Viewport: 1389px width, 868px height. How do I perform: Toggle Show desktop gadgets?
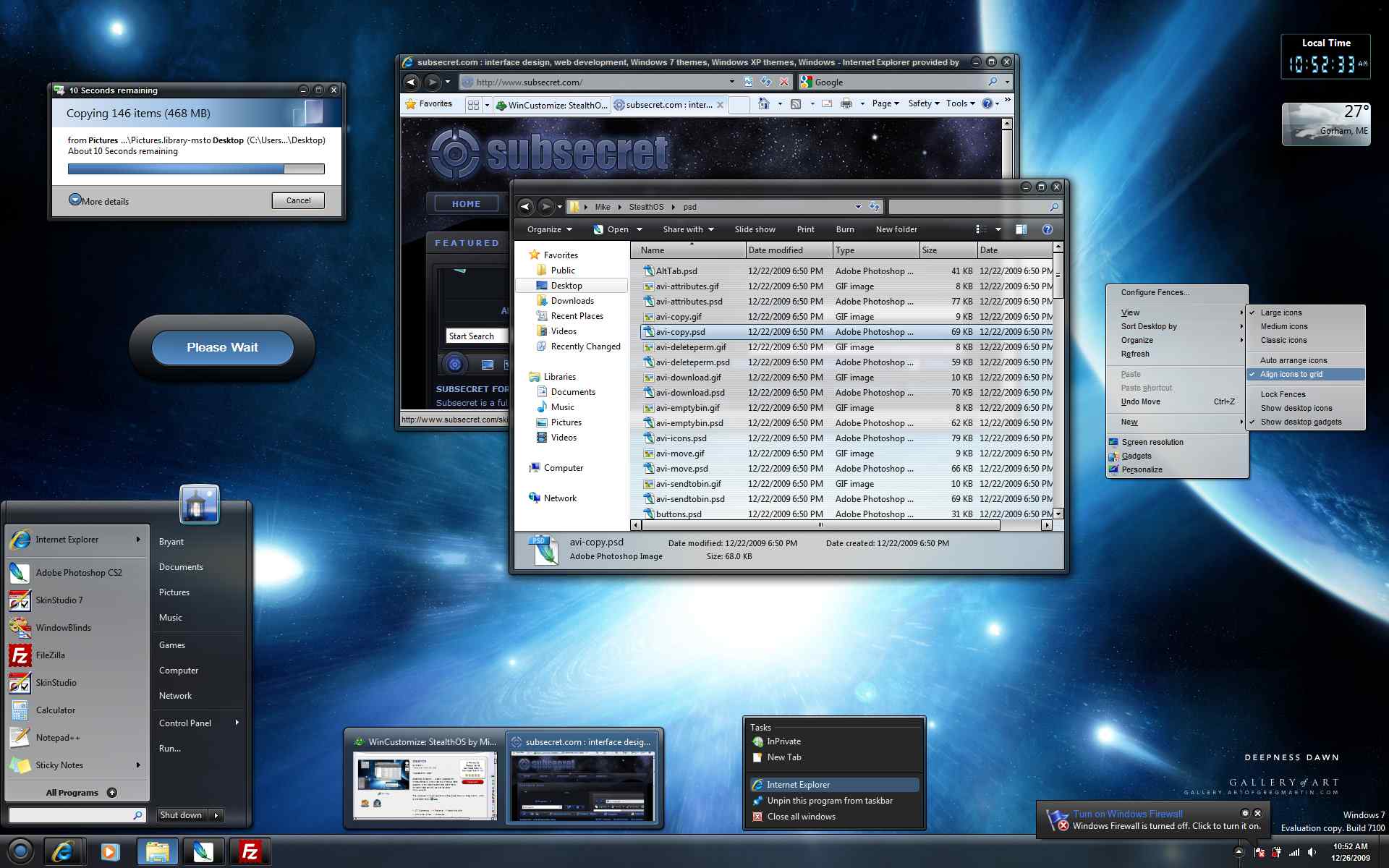(1305, 422)
